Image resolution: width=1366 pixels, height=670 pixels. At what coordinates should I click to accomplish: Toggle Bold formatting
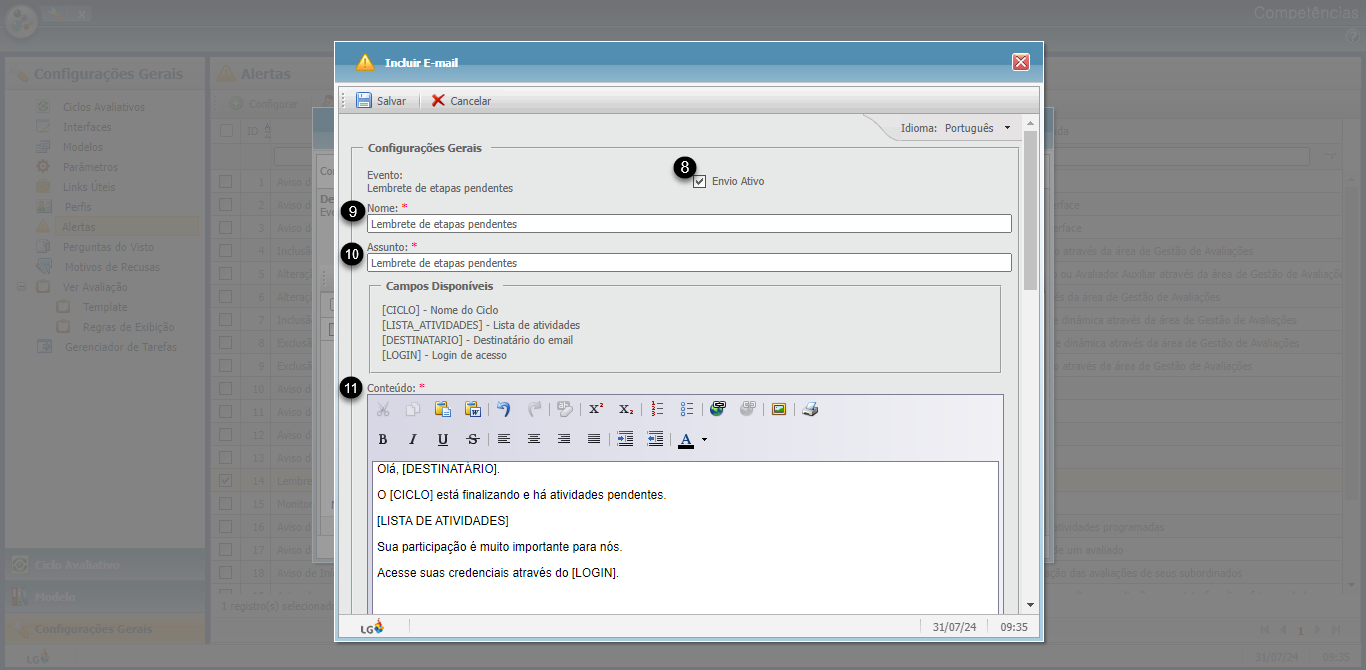coord(383,439)
